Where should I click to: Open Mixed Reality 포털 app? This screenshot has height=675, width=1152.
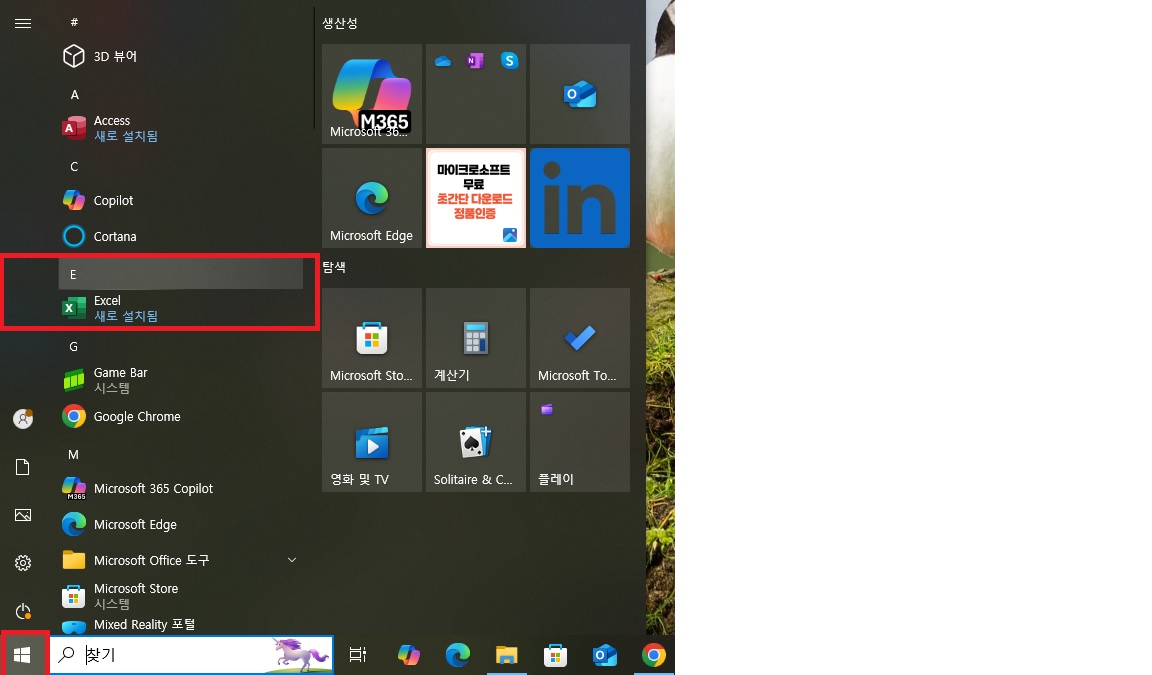(181, 625)
